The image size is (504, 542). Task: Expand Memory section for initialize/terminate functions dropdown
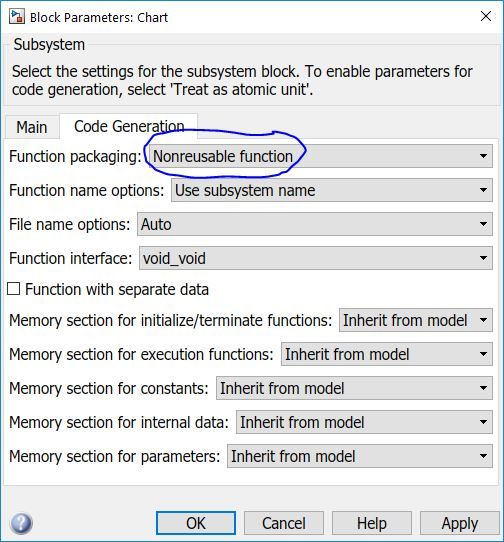(416, 320)
